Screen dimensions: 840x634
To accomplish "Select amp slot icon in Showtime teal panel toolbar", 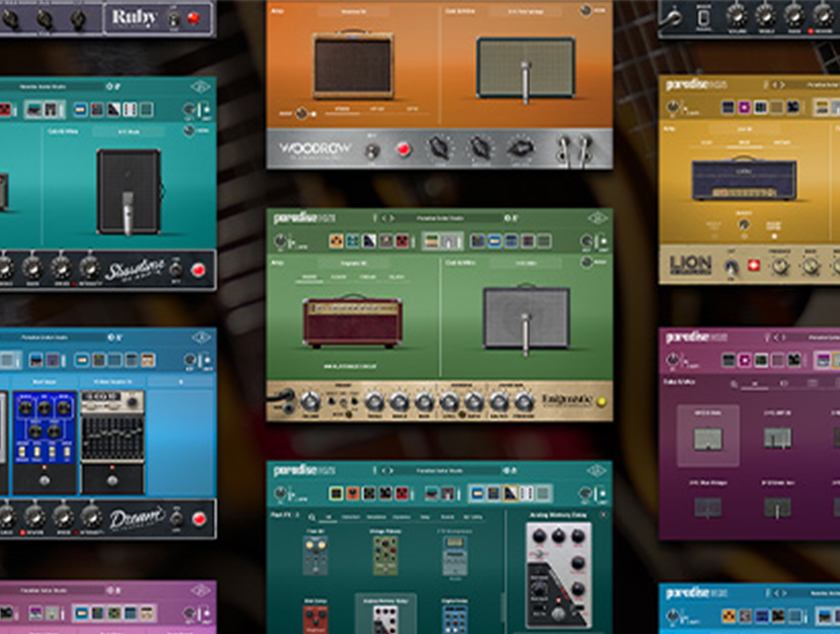I will click(34, 110).
